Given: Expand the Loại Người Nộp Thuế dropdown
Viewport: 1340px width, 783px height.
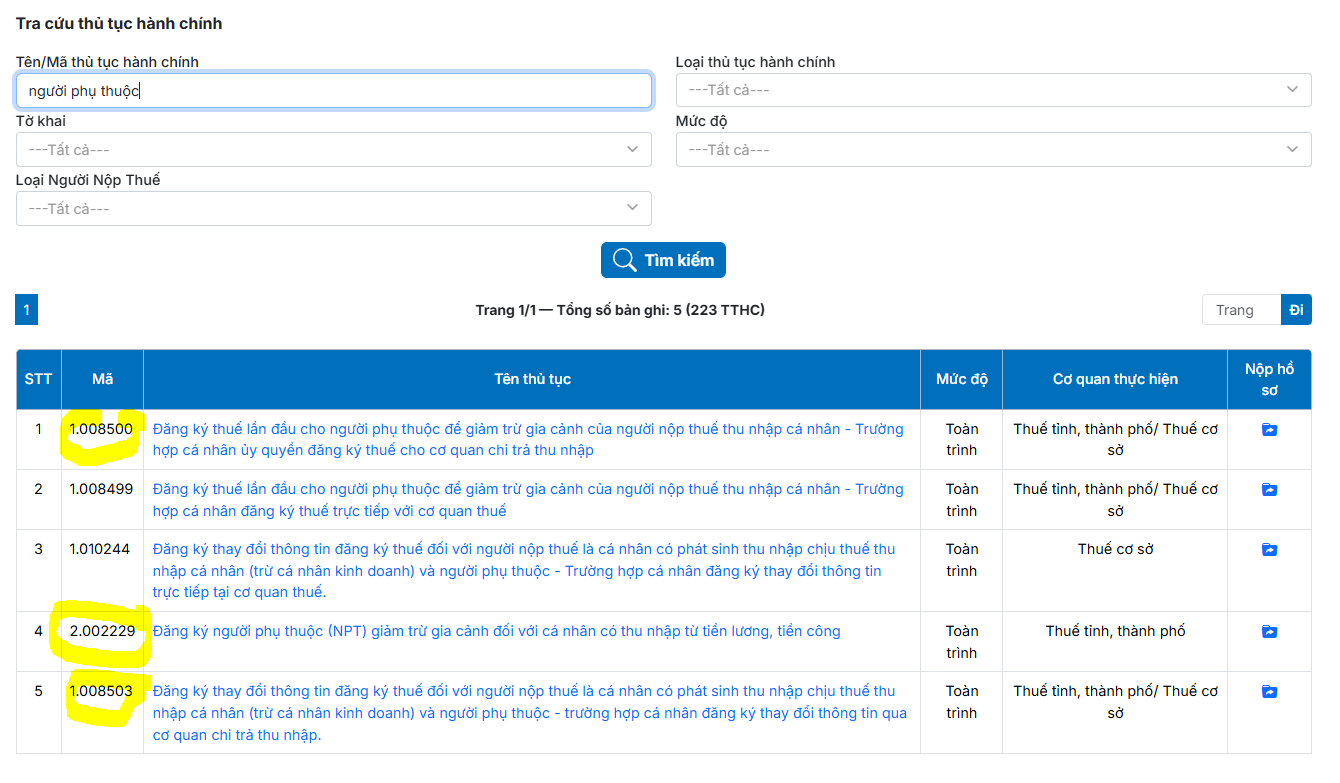Looking at the screenshot, I should tap(333, 209).
